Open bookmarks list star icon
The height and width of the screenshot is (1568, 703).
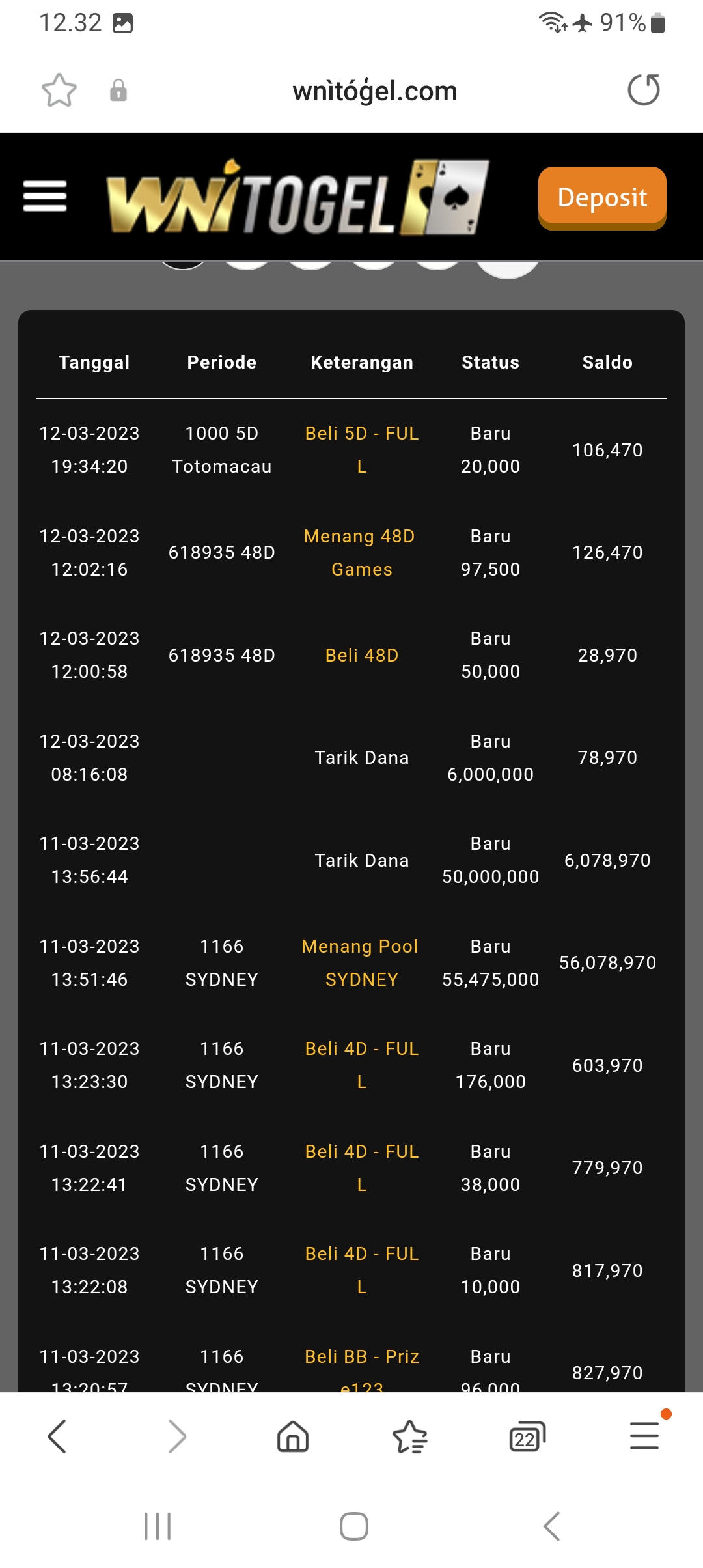[410, 1436]
